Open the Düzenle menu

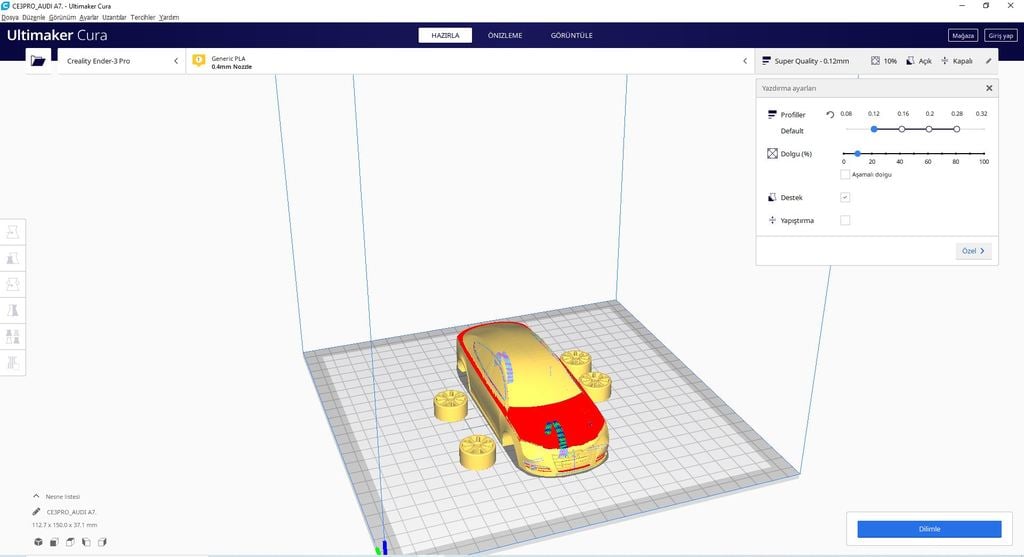pos(33,17)
